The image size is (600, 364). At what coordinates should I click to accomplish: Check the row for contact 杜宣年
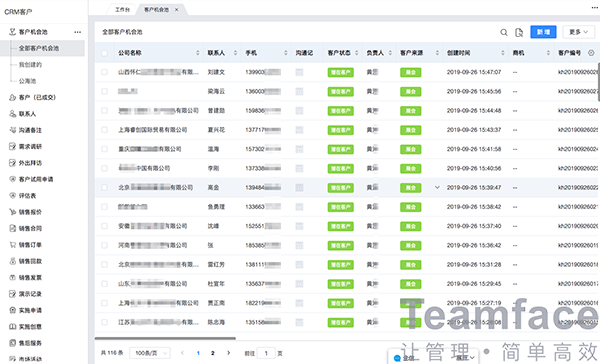[x=104, y=284]
